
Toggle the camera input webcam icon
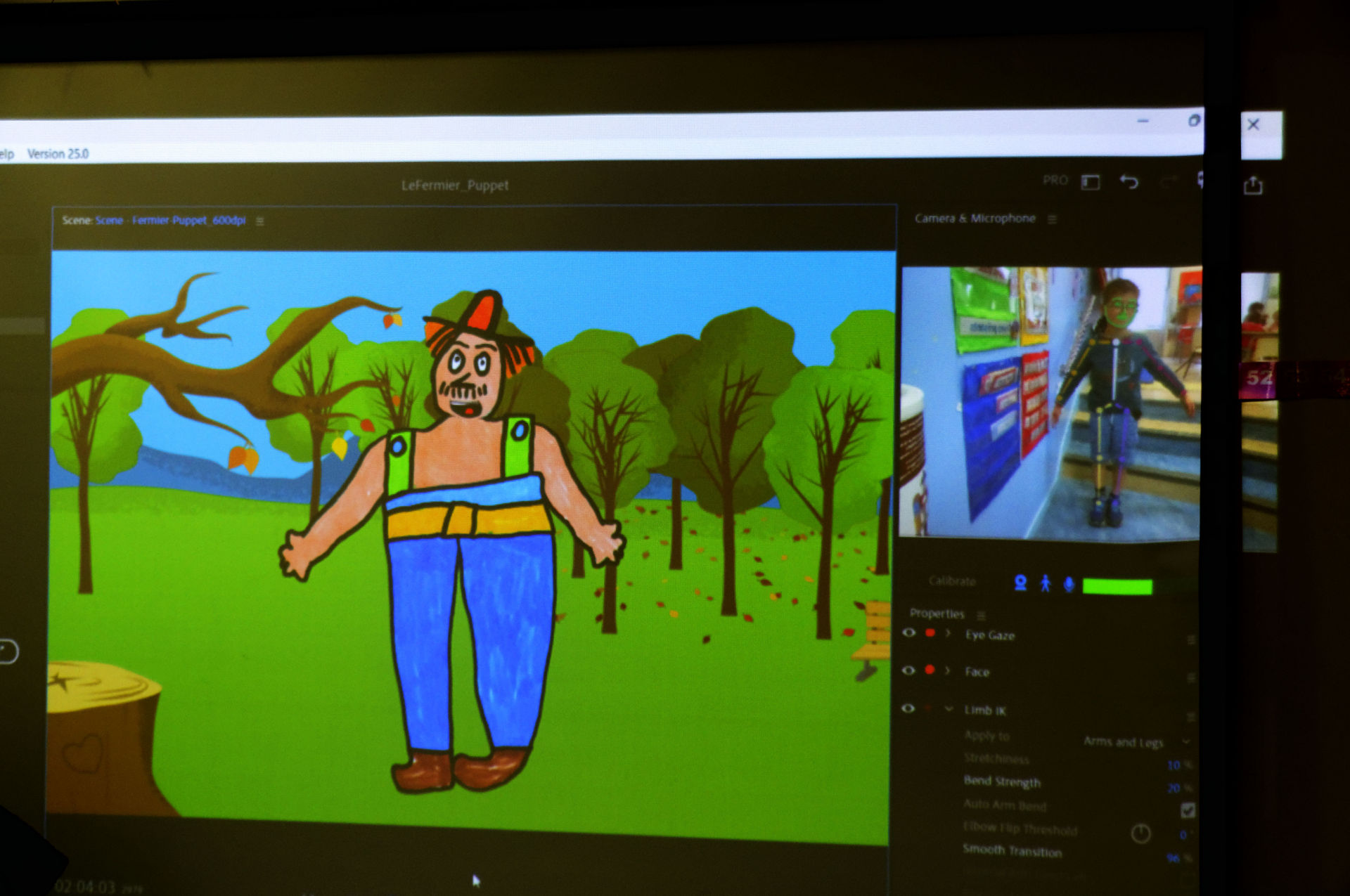(1020, 583)
